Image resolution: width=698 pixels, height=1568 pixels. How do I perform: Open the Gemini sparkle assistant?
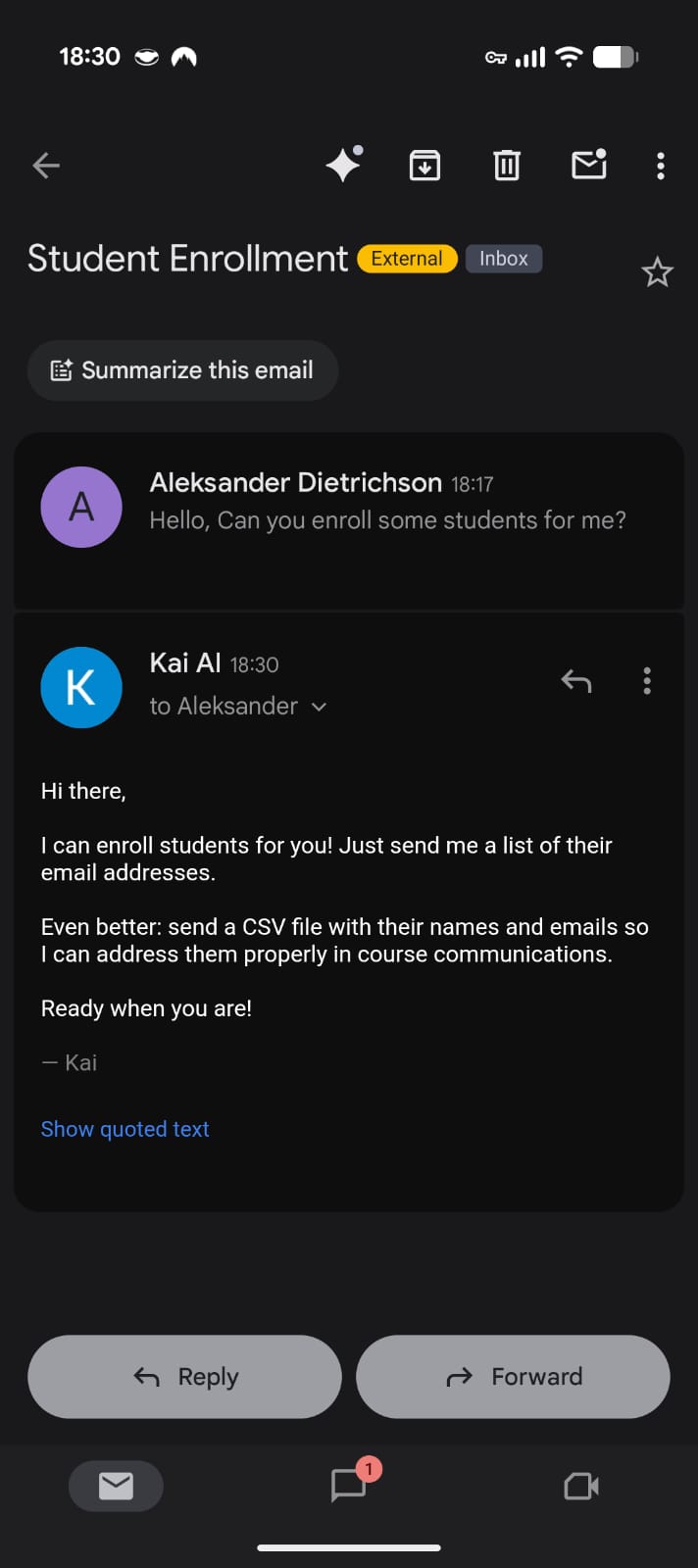coord(344,165)
